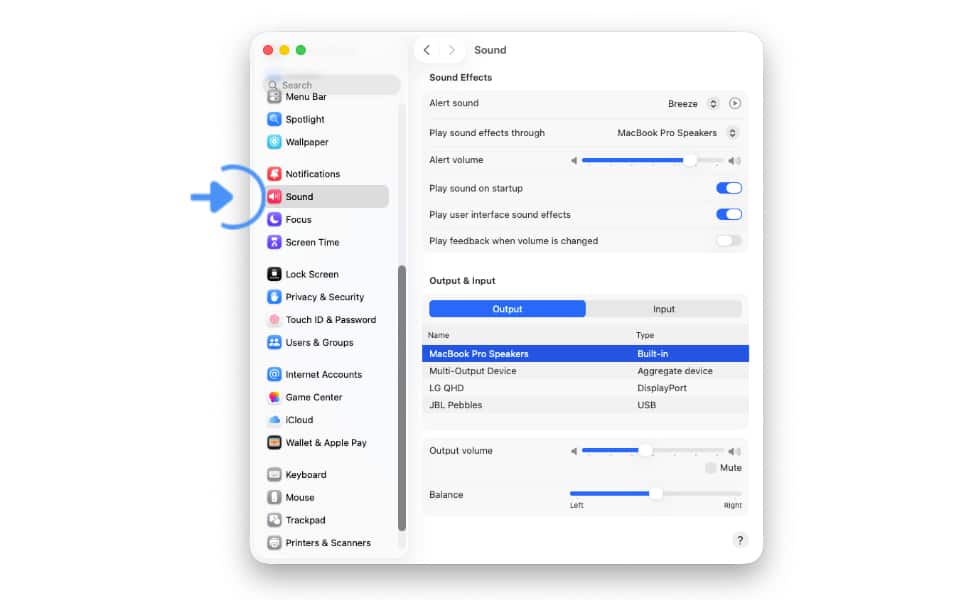Open the Lock Screen icon
The width and height of the screenshot is (963, 600).
pyautogui.click(x=274, y=274)
